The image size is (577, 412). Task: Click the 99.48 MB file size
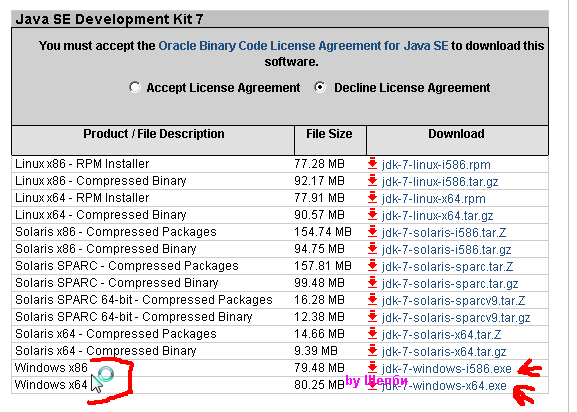pos(319,283)
